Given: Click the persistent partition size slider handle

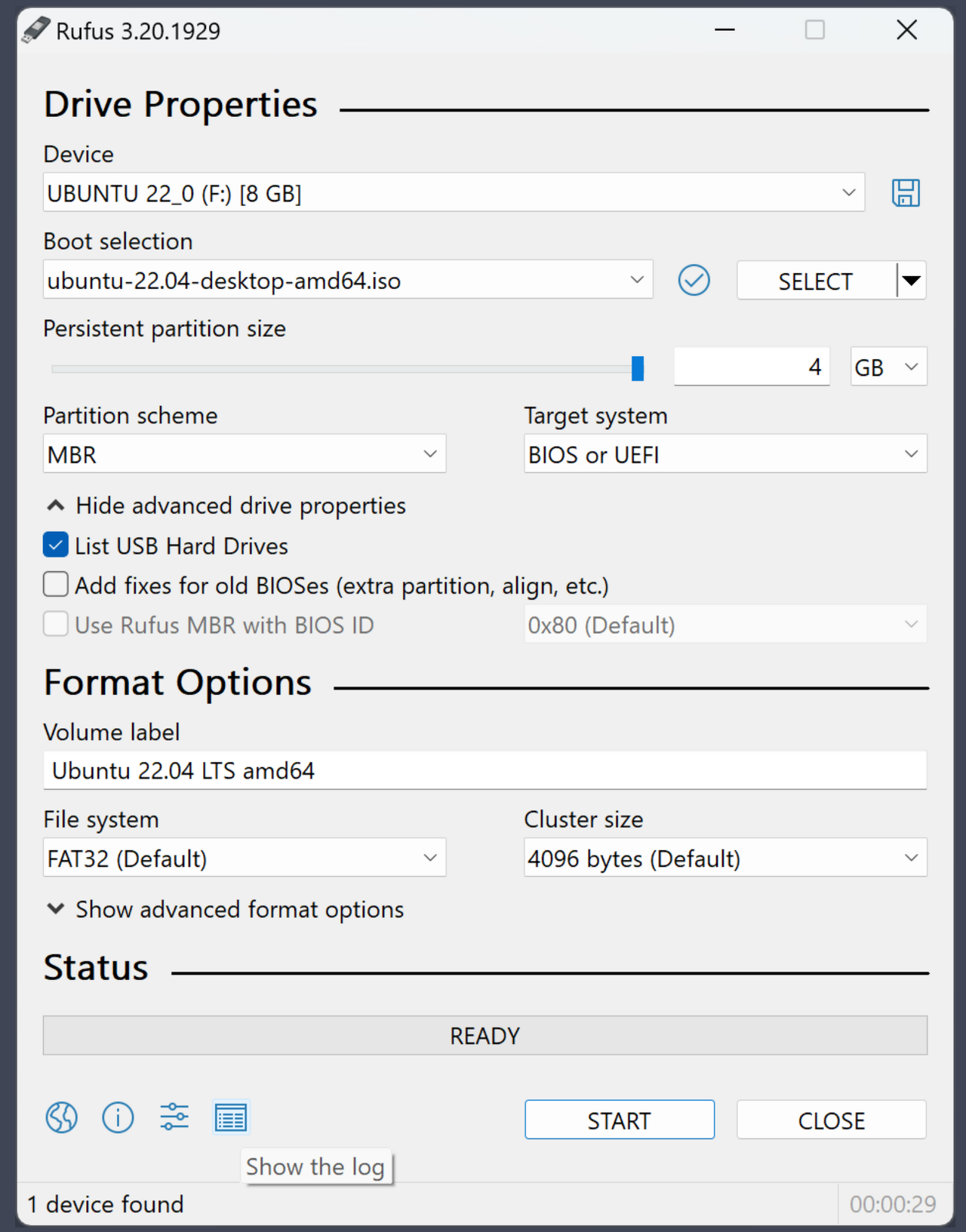Looking at the screenshot, I should [638, 368].
